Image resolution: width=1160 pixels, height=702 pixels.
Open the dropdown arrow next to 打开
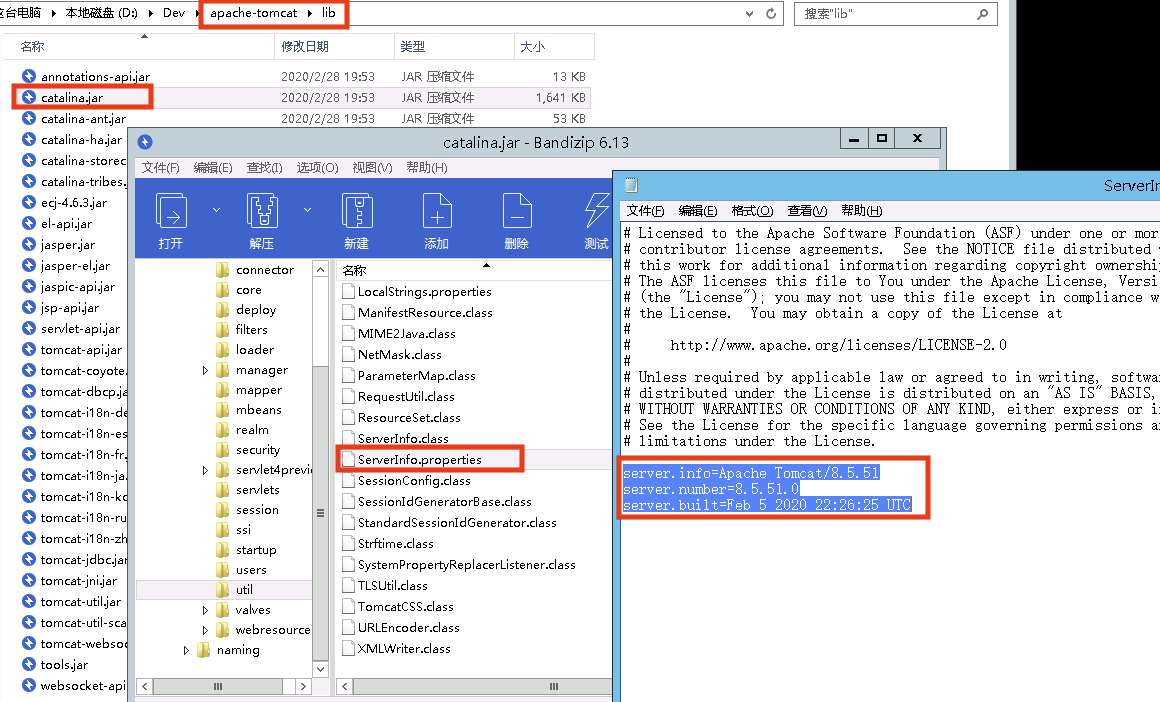(216, 210)
